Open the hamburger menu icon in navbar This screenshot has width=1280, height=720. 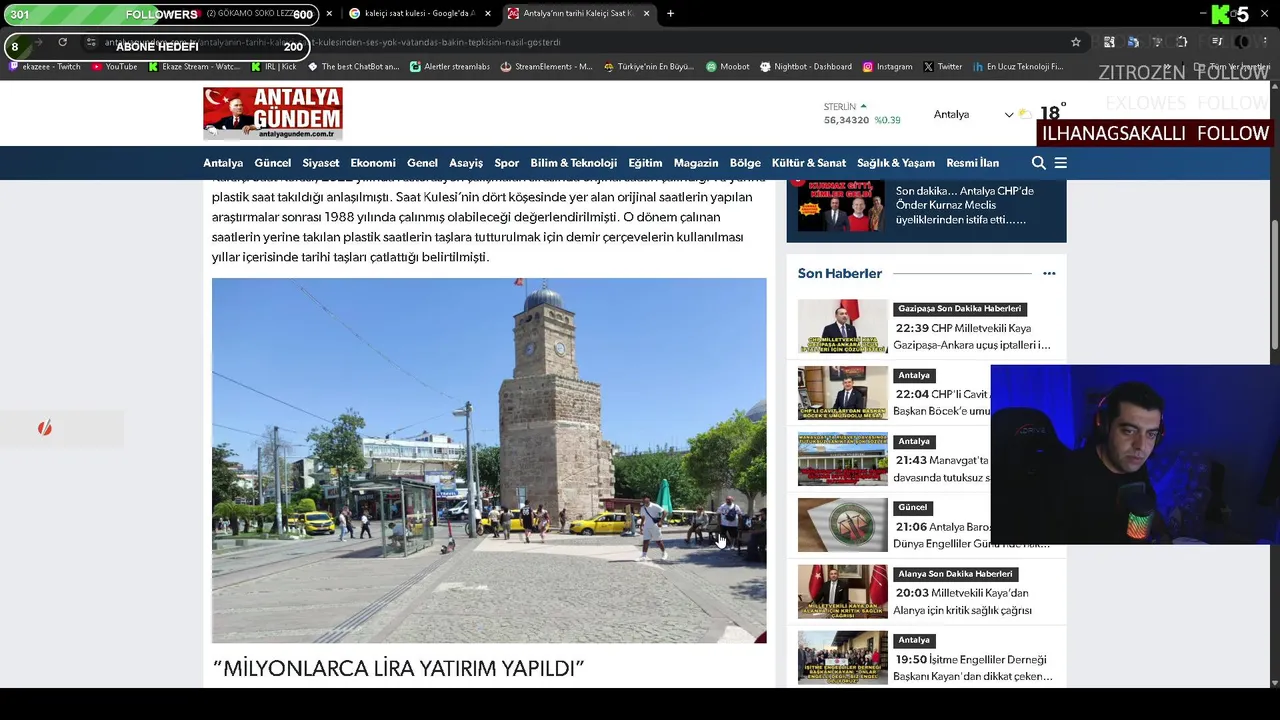tap(1061, 163)
